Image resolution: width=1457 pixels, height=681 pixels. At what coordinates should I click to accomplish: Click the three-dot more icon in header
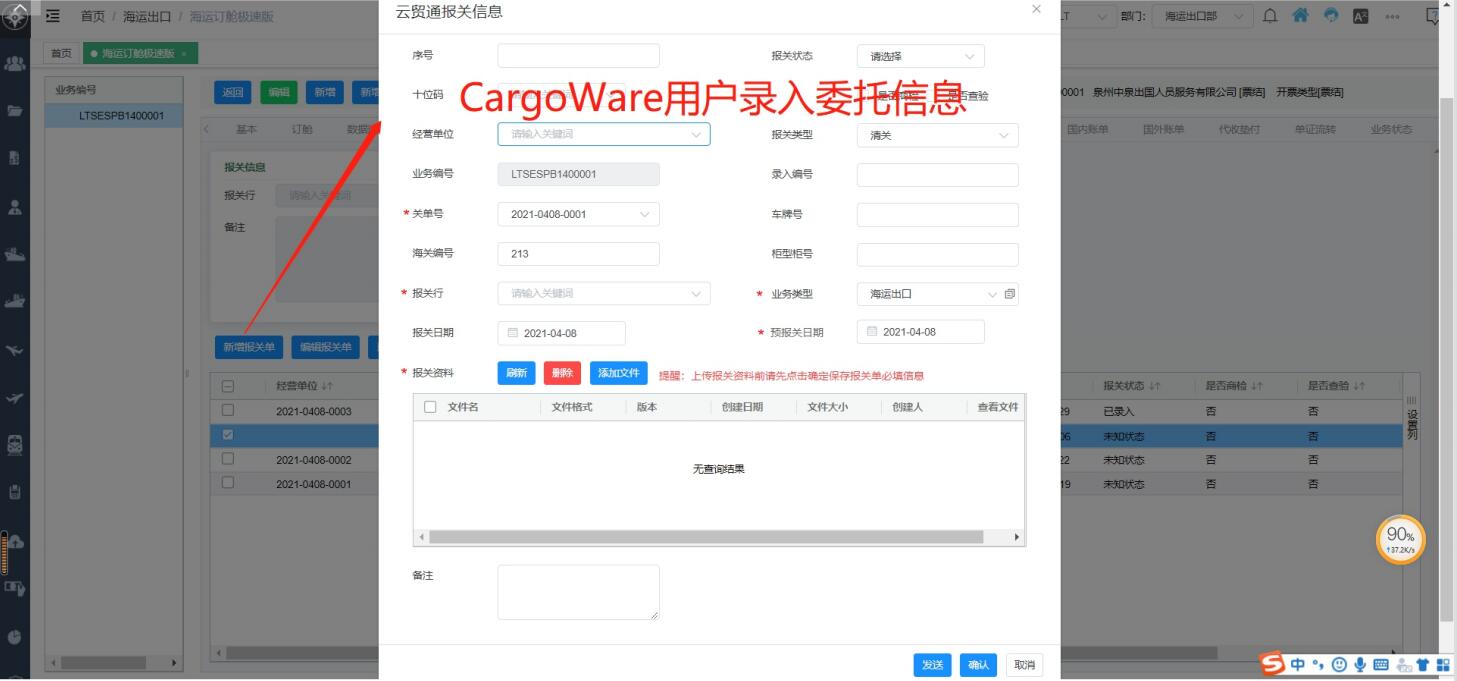pos(1392,16)
